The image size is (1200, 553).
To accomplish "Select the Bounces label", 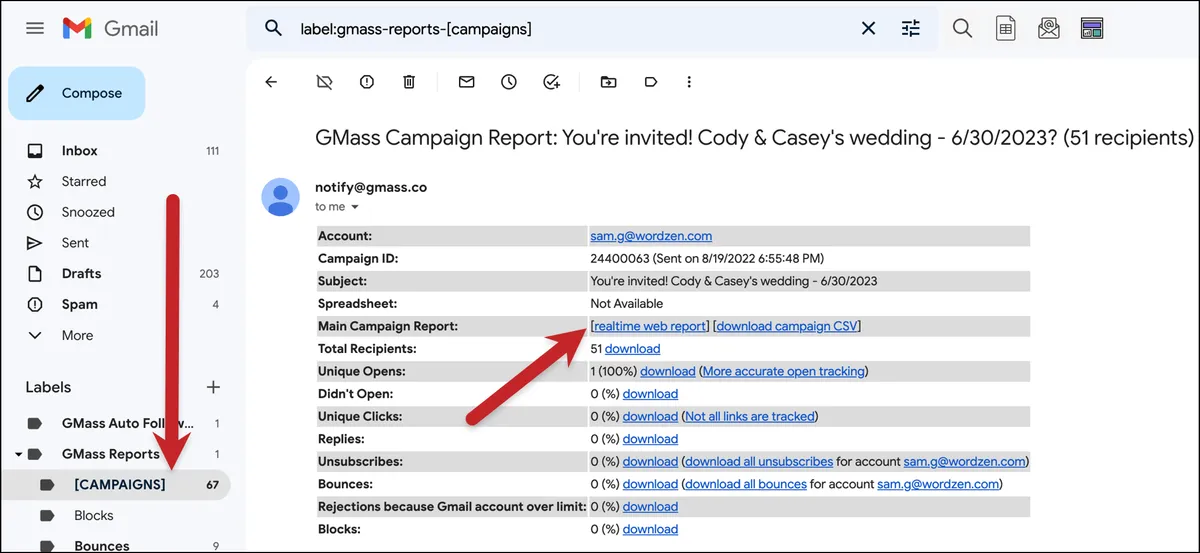I will point(102,546).
